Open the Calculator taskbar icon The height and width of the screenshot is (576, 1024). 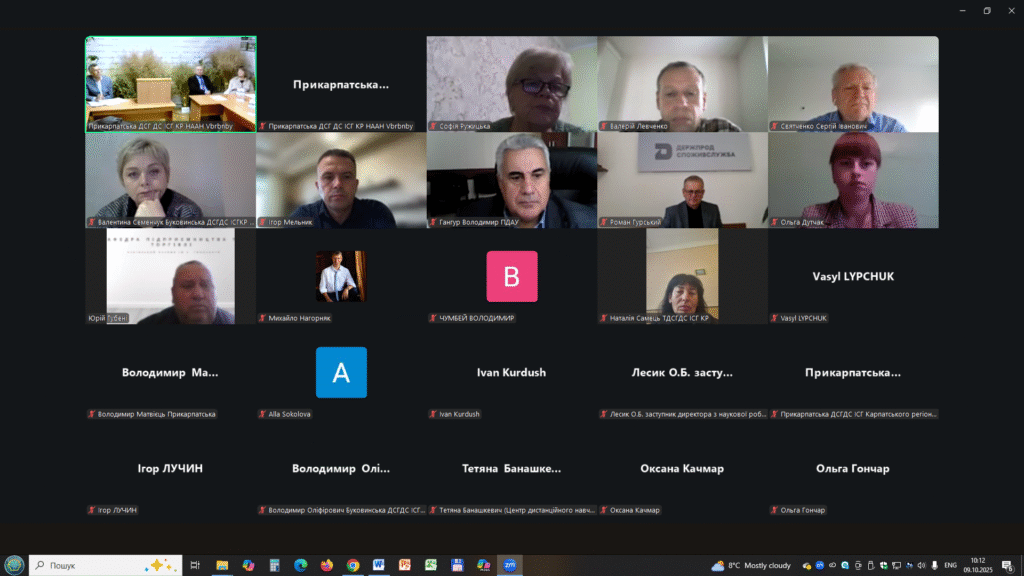[x=274, y=565]
